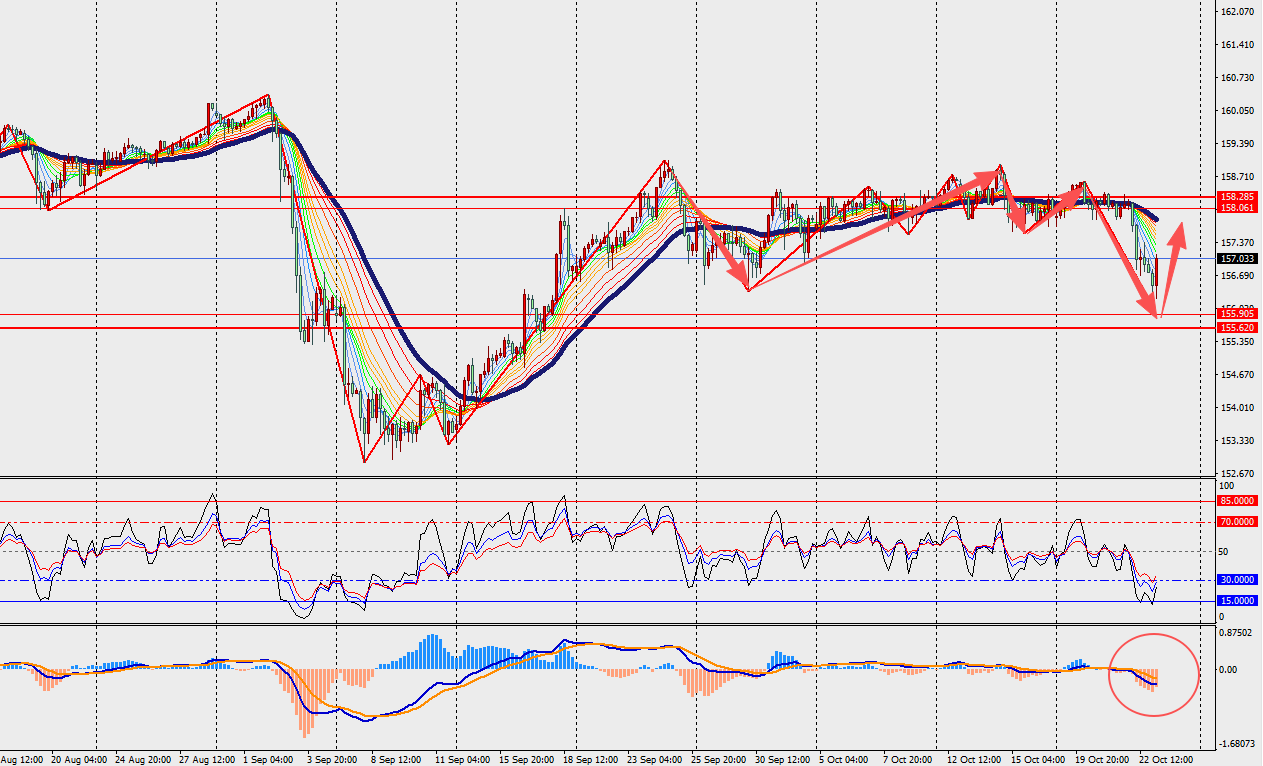Select the oscillator 15.0000 level label
The height and width of the screenshot is (766, 1263).
click(x=1237, y=600)
